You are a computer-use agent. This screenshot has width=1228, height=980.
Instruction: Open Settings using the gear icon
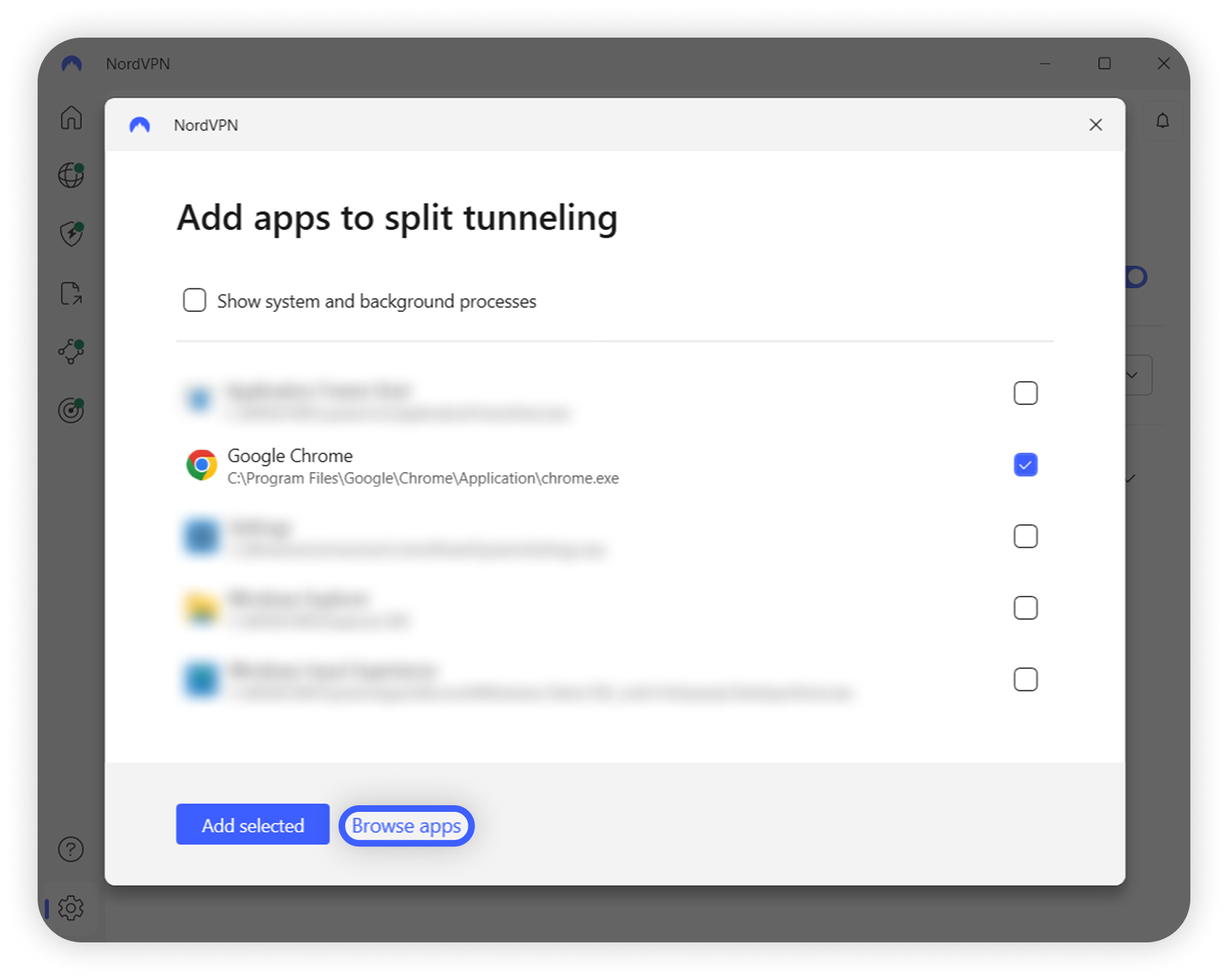point(71,908)
